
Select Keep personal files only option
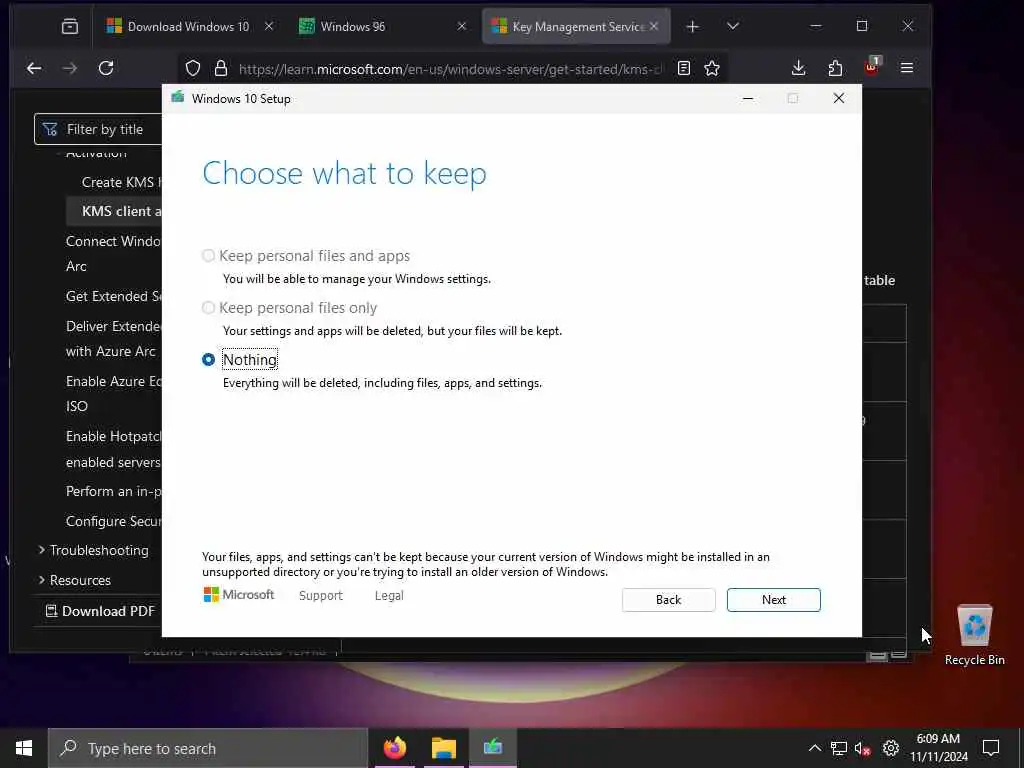pyautogui.click(x=208, y=308)
